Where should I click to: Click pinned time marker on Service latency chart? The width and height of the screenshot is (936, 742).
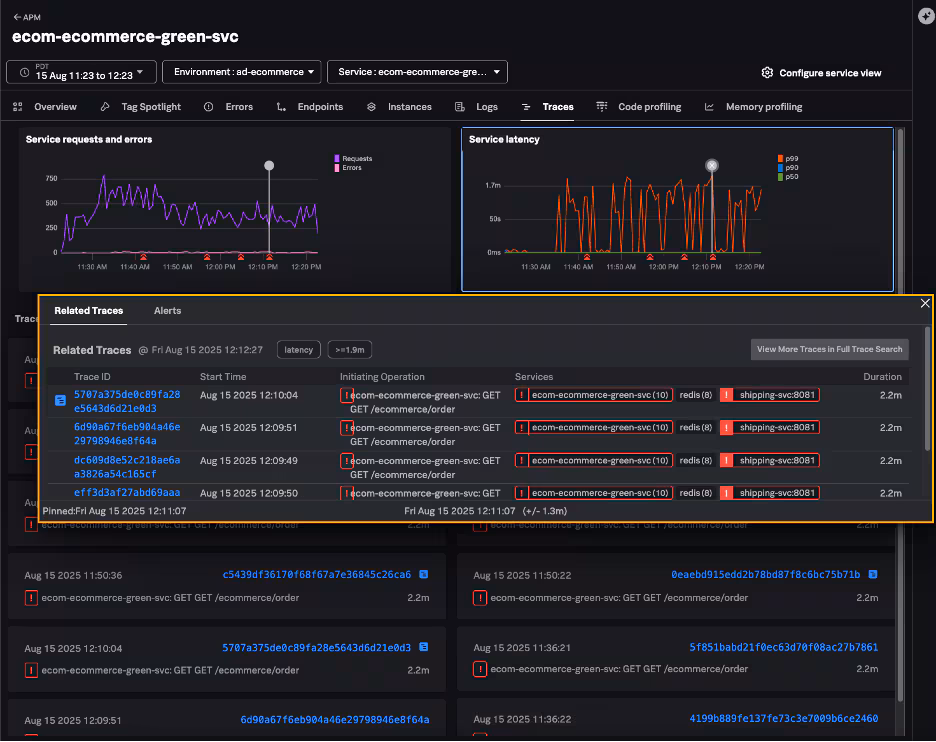tap(711, 165)
